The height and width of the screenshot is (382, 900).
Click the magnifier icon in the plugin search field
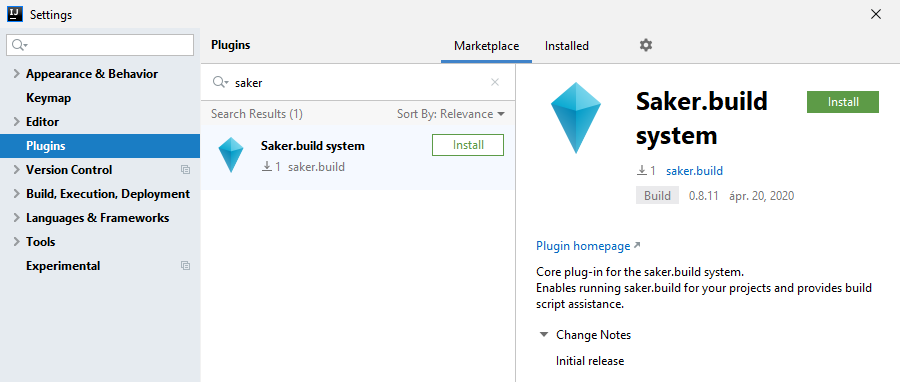click(x=220, y=82)
